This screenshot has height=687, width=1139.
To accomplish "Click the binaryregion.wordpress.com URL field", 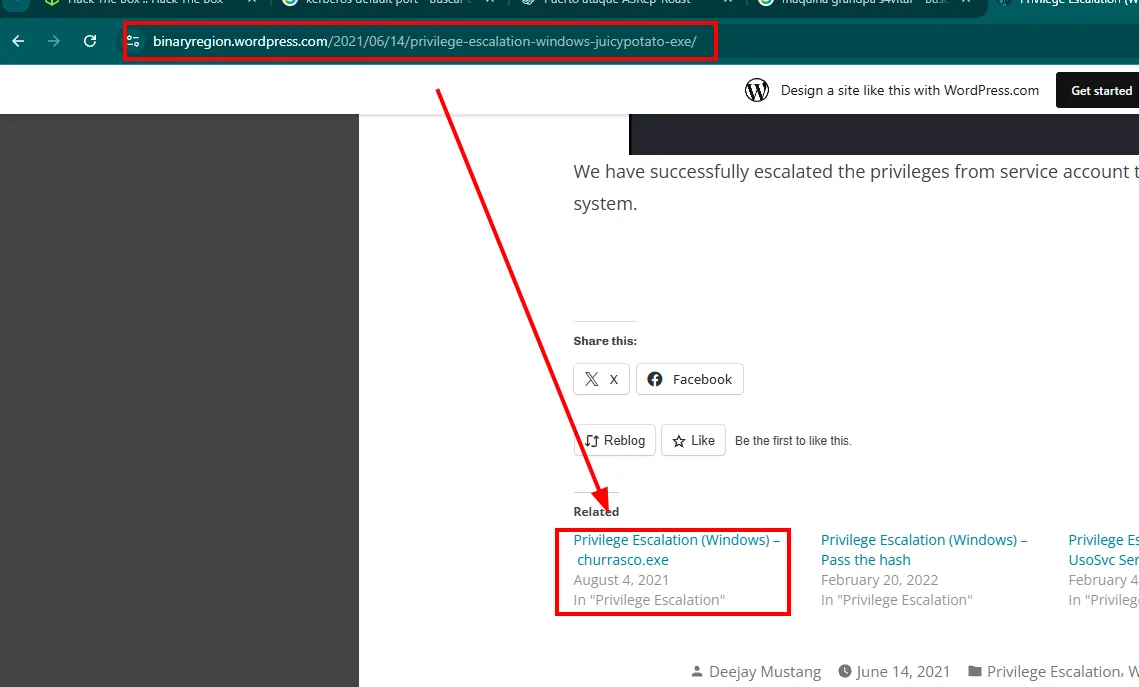I will pyautogui.click(x=424, y=41).
